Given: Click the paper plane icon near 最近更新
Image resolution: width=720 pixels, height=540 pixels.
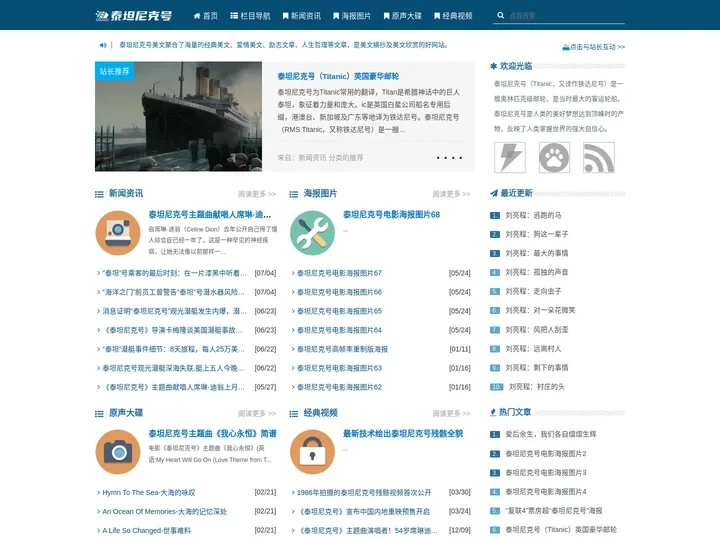Looking at the screenshot, I should 494,193.
